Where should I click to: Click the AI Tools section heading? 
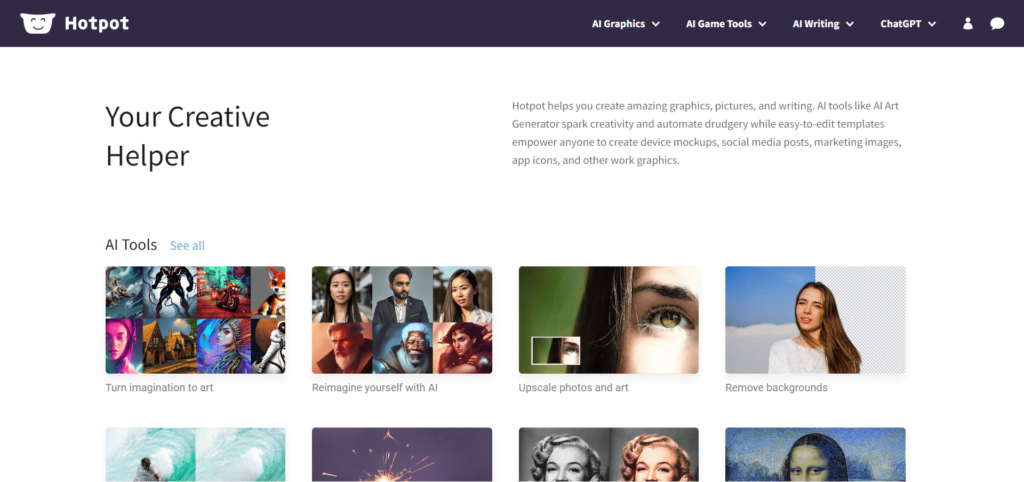tap(131, 245)
